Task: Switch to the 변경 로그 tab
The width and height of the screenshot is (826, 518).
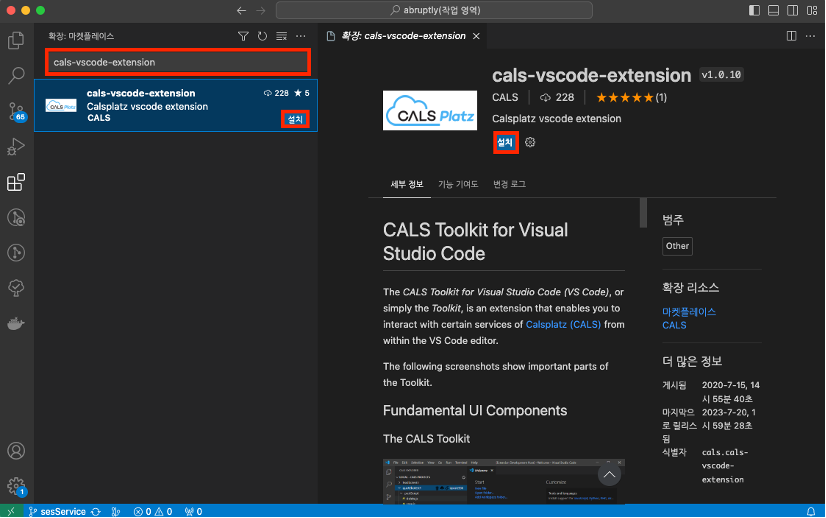Action: coord(509,184)
